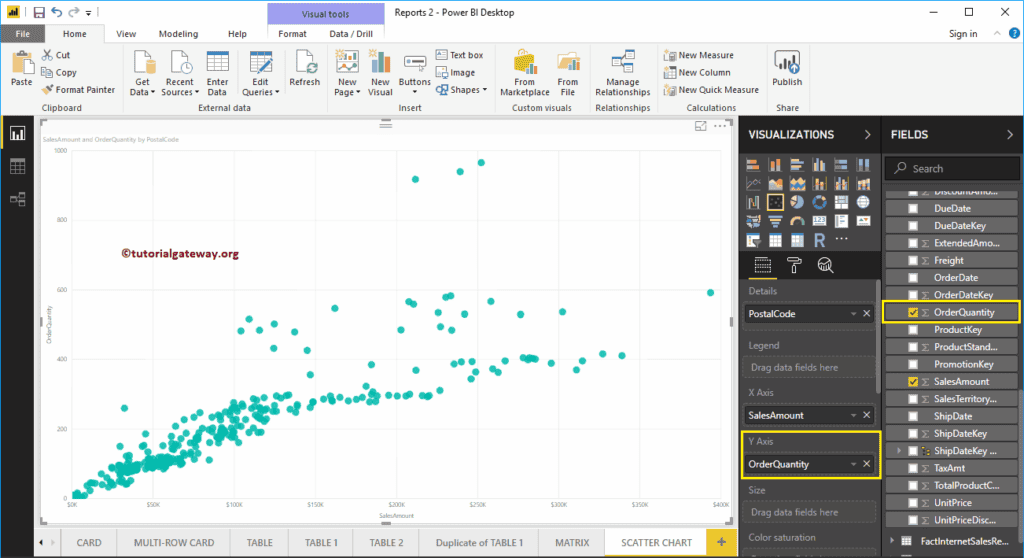Select the scatter chart visualization icon
Image resolution: width=1024 pixels, height=558 pixels.
pyautogui.click(x=775, y=203)
